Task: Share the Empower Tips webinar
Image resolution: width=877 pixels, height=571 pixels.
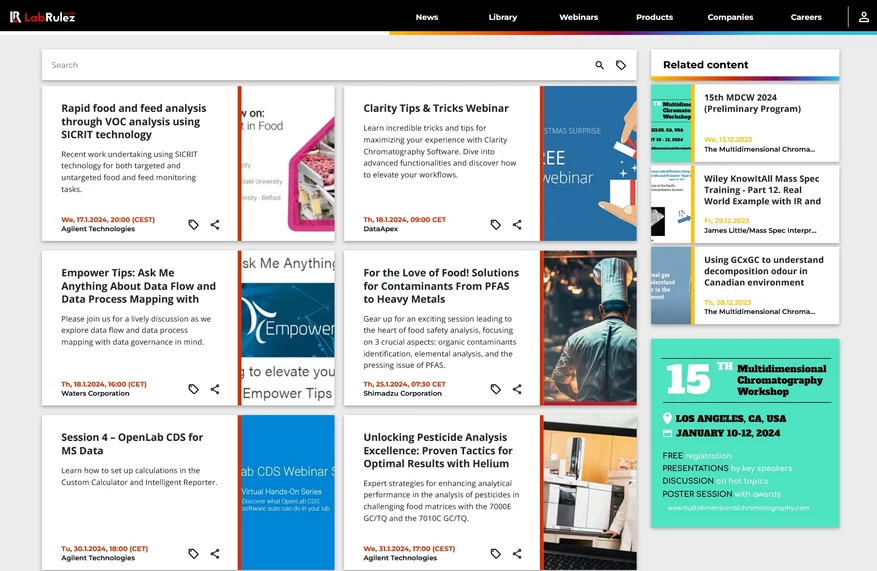Action: pos(215,389)
